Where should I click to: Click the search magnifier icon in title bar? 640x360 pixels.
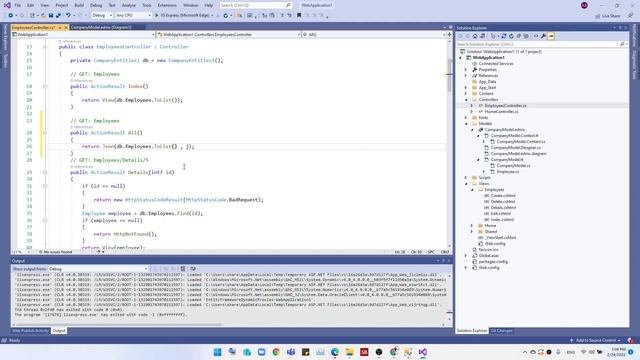click(288, 5)
